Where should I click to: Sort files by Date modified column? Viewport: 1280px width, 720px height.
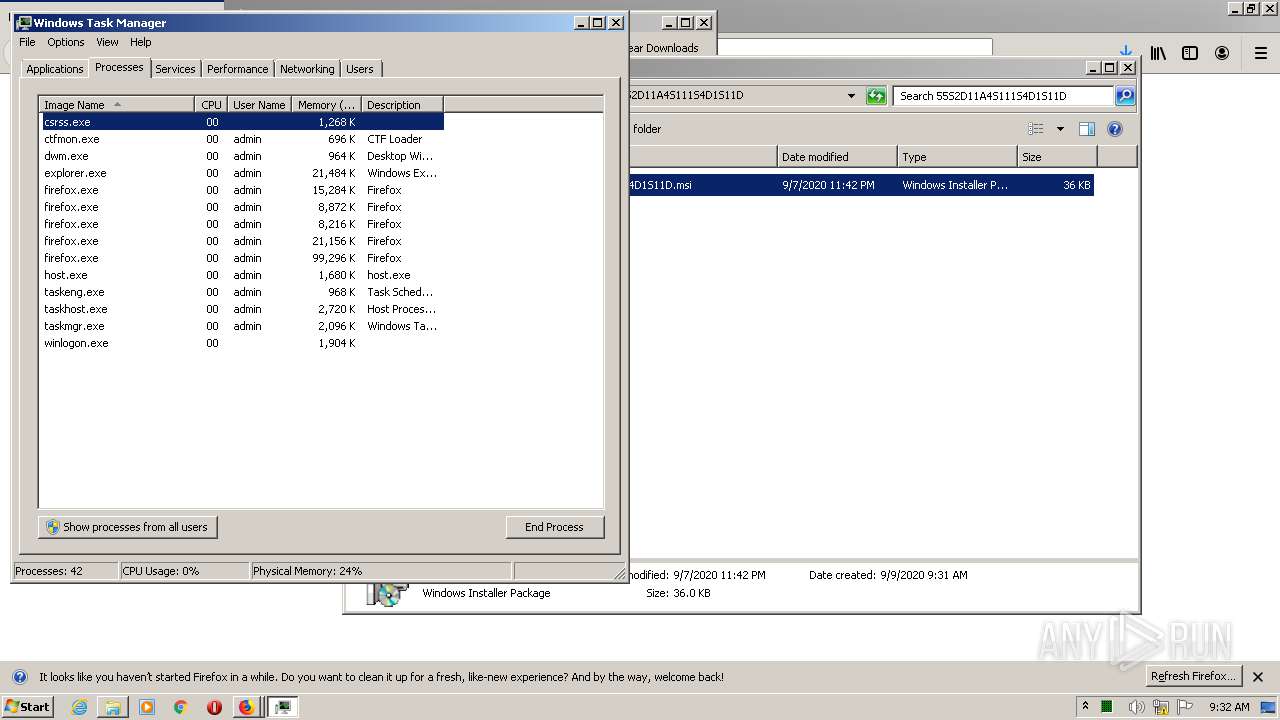click(x=837, y=157)
